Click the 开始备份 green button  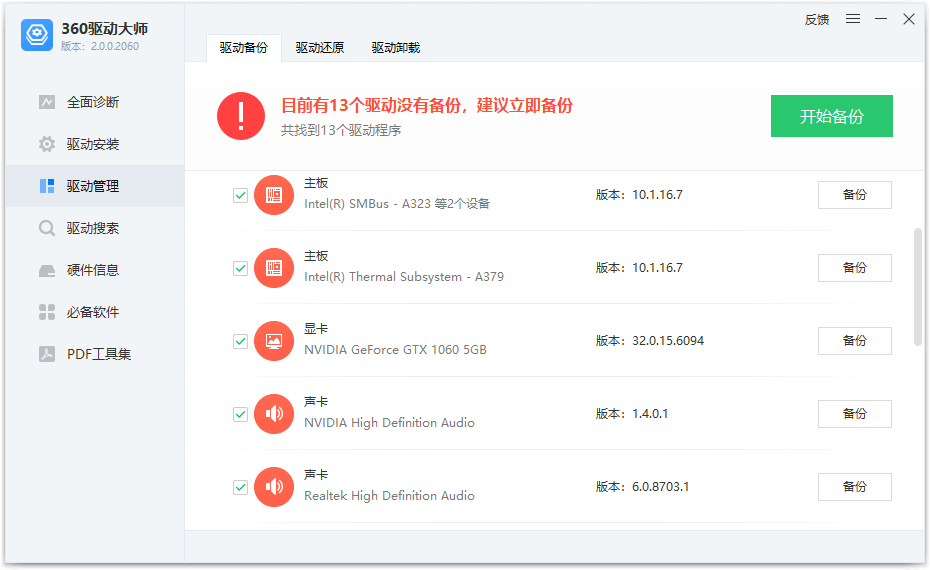[x=832, y=116]
